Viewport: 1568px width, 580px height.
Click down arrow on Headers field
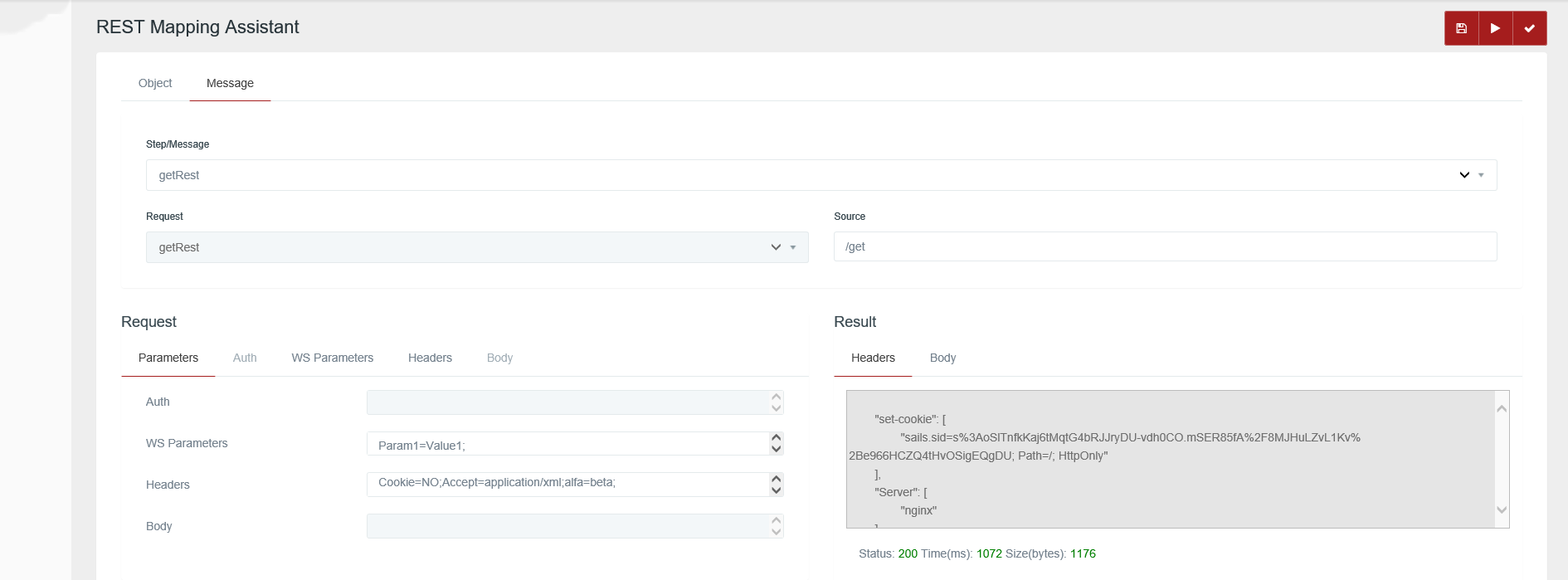(x=777, y=490)
